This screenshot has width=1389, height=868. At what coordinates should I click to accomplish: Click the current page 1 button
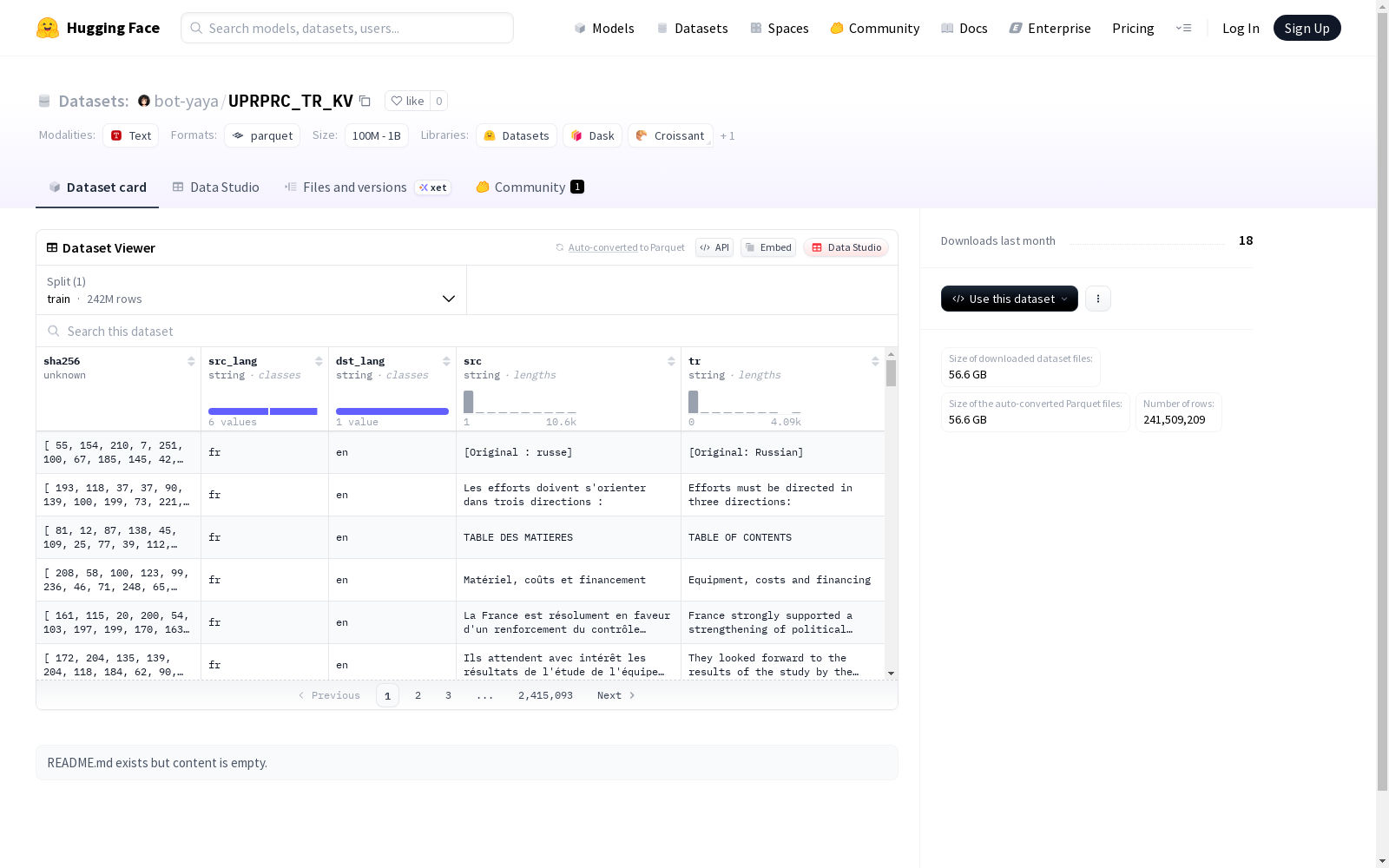coord(388,695)
